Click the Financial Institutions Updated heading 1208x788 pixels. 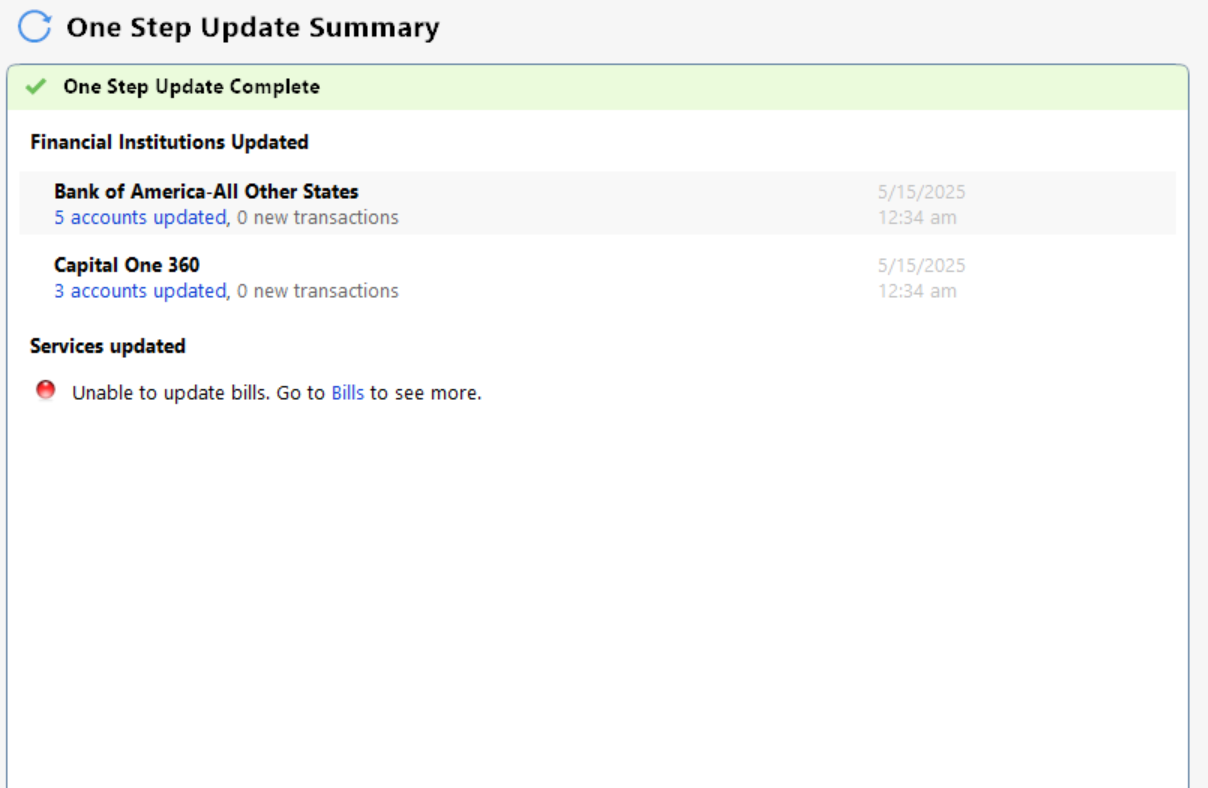pos(169,142)
